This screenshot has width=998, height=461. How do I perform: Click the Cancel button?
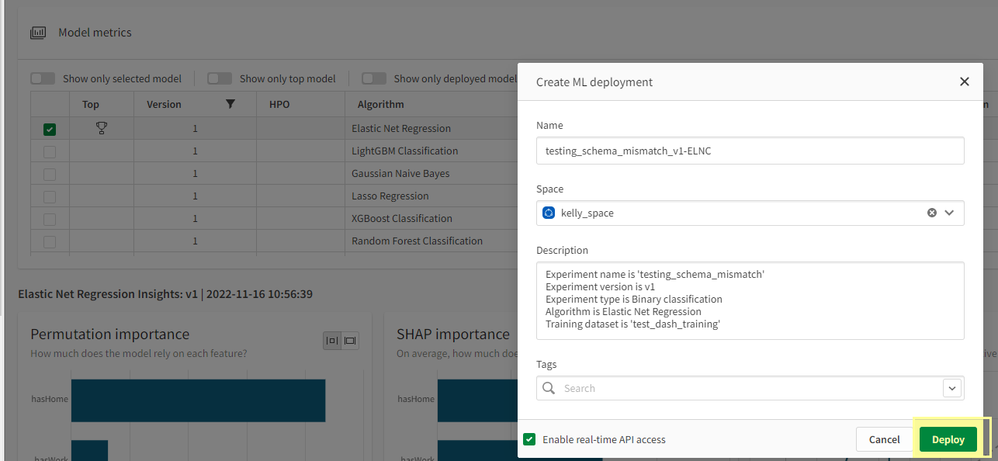pos(884,439)
